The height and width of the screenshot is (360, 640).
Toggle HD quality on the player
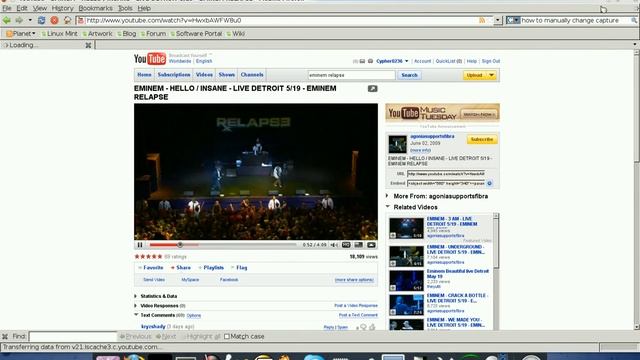click(346, 245)
